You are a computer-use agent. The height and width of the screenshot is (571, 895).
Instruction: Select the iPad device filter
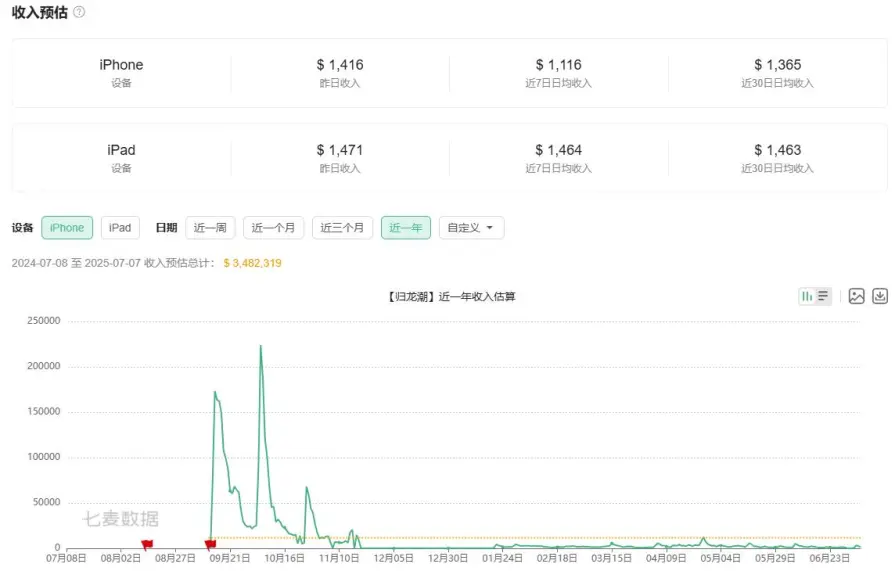tap(120, 228)
